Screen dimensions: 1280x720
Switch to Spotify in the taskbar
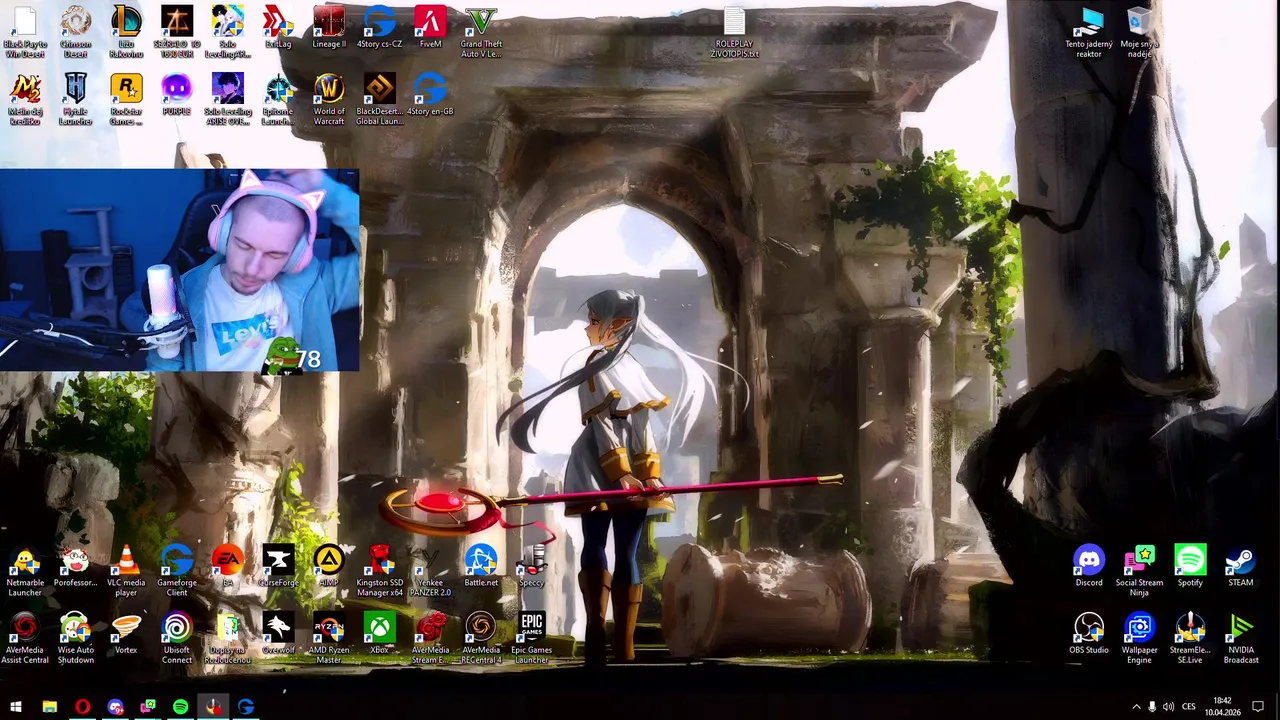click(x=180, y=707)
